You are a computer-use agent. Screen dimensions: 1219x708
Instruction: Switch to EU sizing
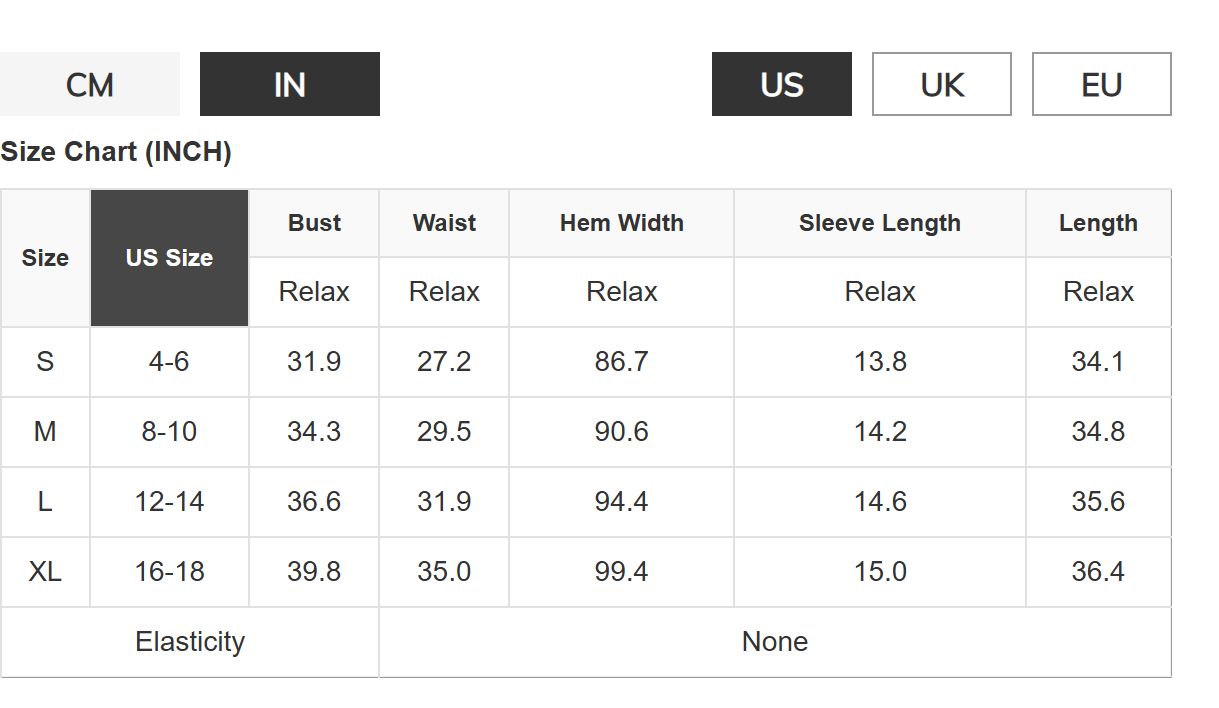tap(1101, 85)
